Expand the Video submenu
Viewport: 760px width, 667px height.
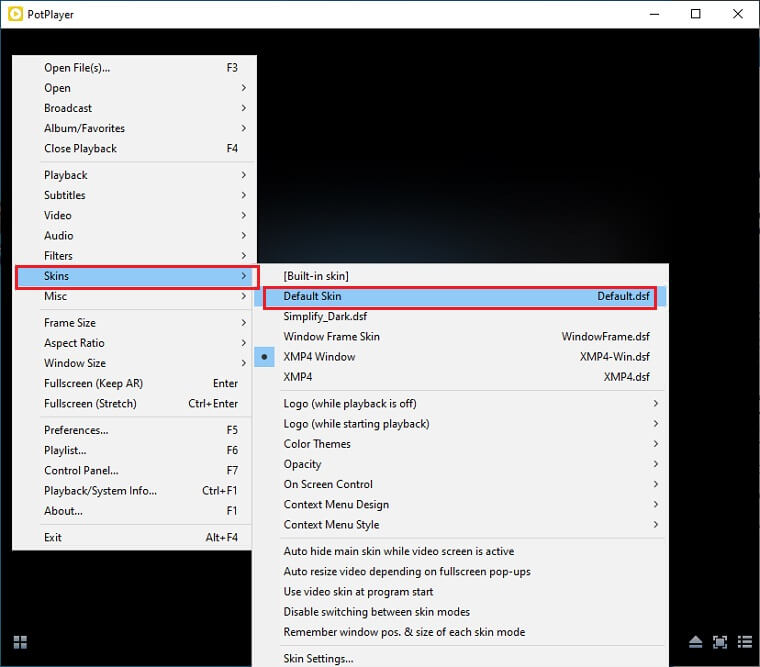pos(134,215)
